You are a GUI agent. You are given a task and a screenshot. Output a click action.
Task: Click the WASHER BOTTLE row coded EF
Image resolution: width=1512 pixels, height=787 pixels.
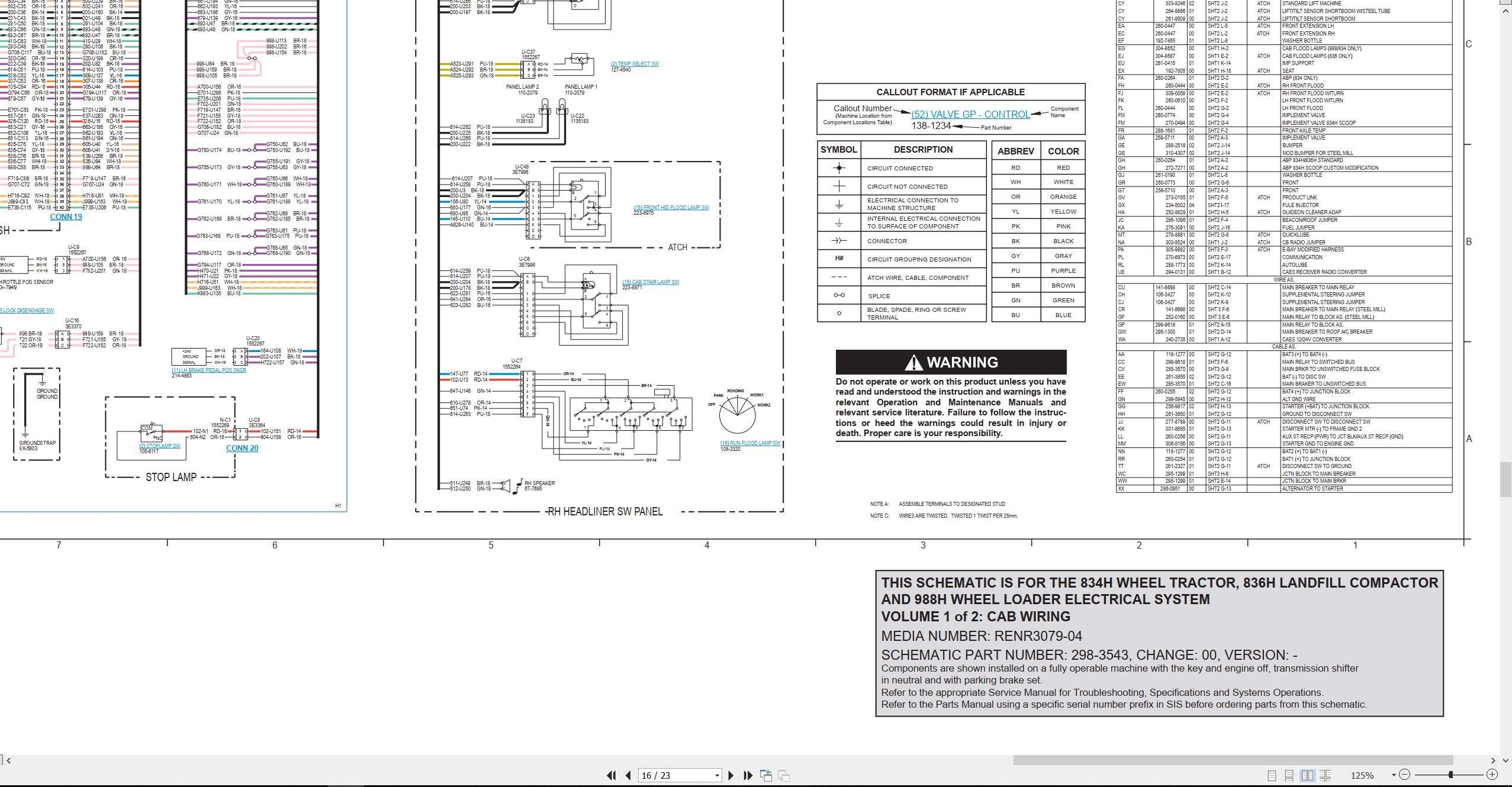click(1284, 41)
